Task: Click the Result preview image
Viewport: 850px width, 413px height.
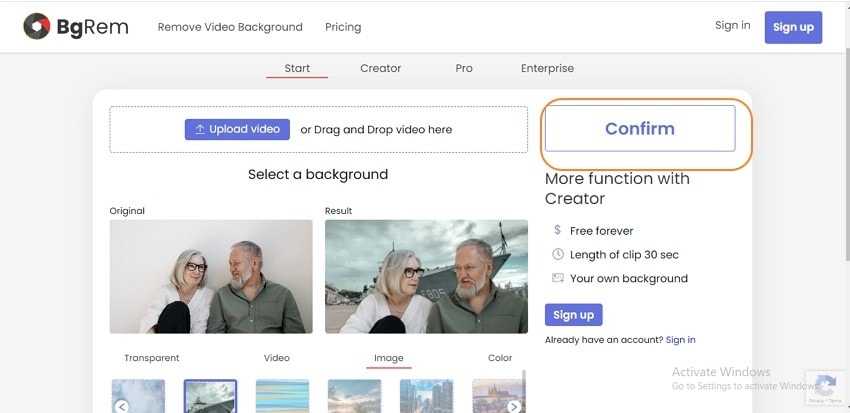Action: [426, 276]
